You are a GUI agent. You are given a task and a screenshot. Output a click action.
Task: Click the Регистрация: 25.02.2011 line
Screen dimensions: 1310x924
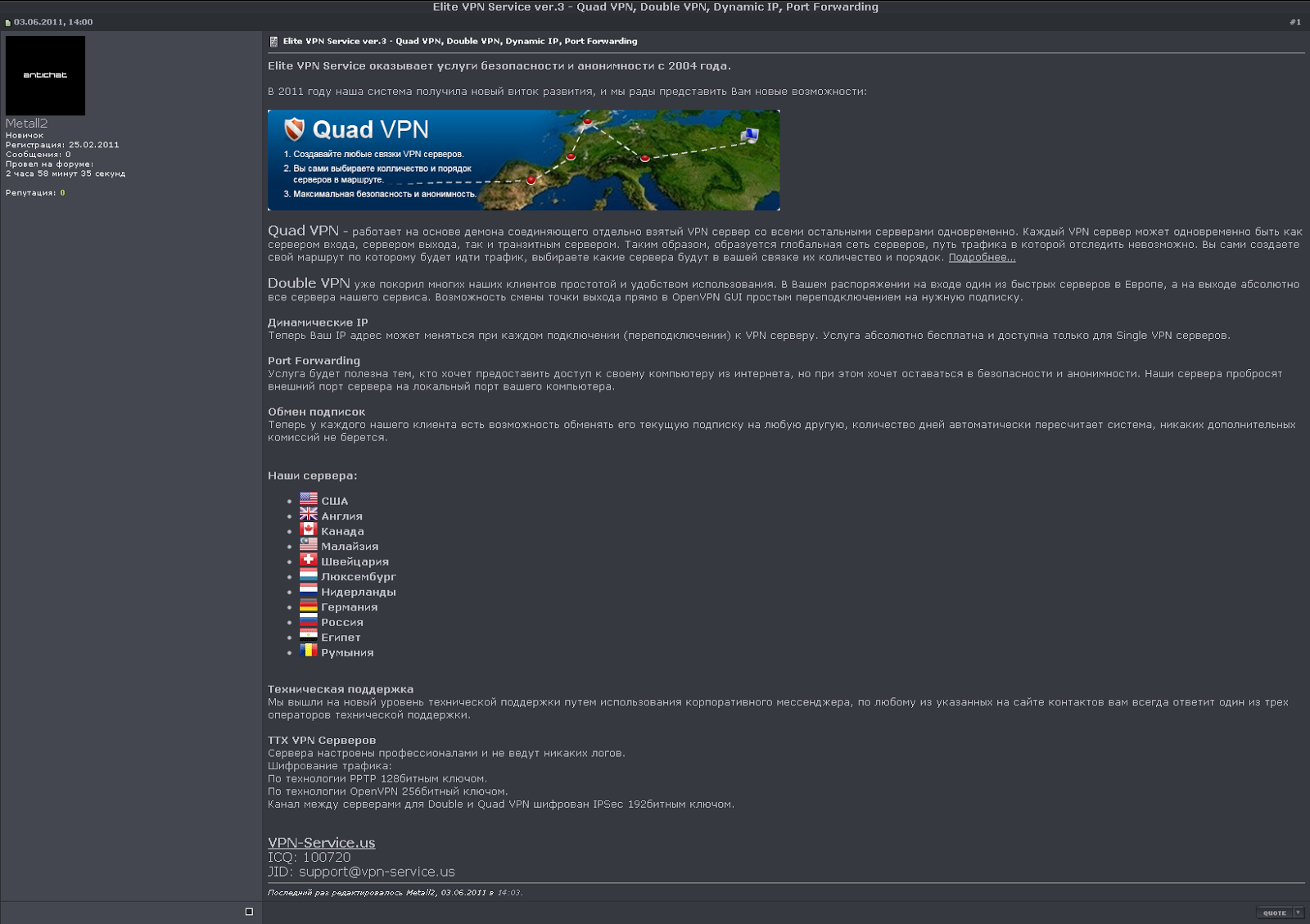coord(62,145)
